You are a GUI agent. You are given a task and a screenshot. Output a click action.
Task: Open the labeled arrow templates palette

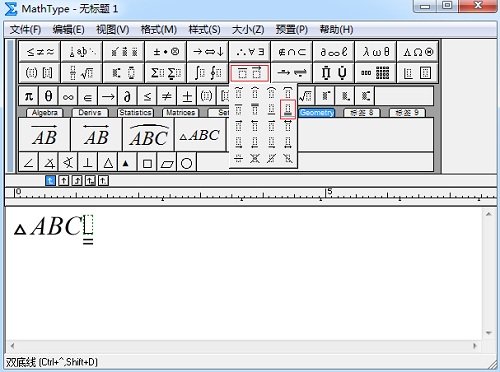pyautogui.click(x=292, y=73)
